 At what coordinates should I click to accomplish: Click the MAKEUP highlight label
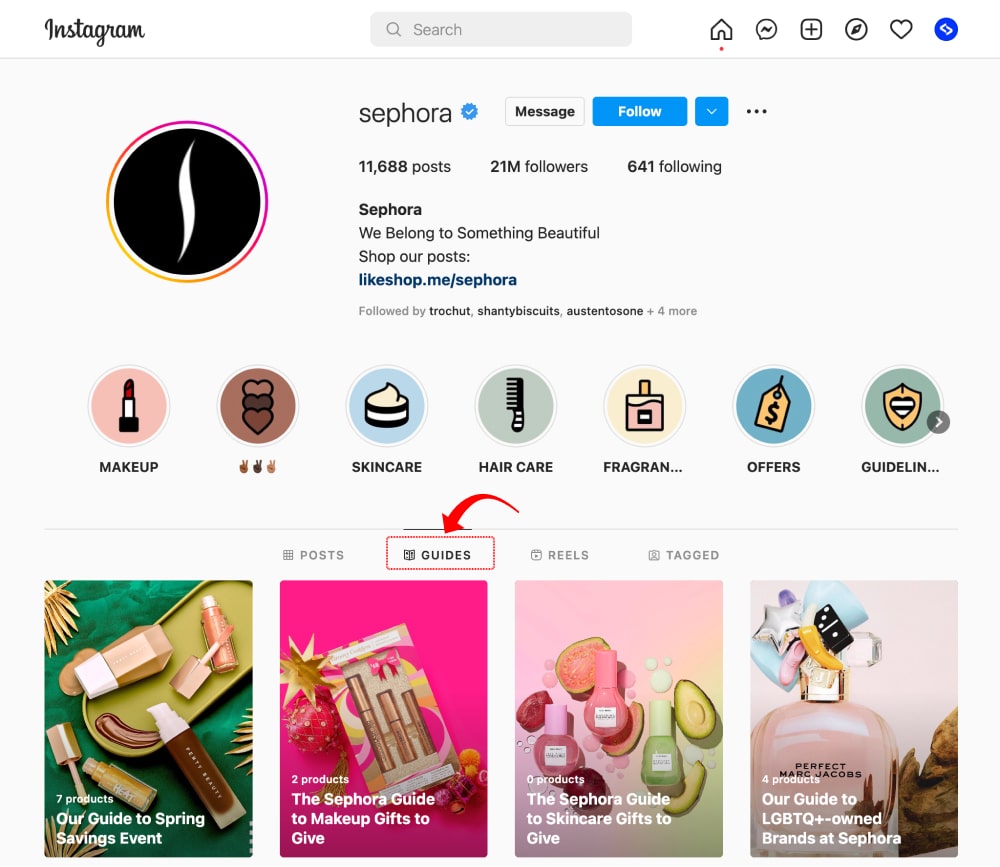click(129, 467)
